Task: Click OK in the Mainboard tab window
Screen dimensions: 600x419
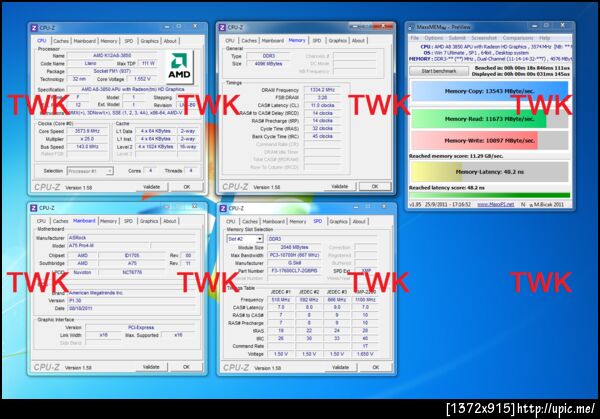Action: pos(186,367)
